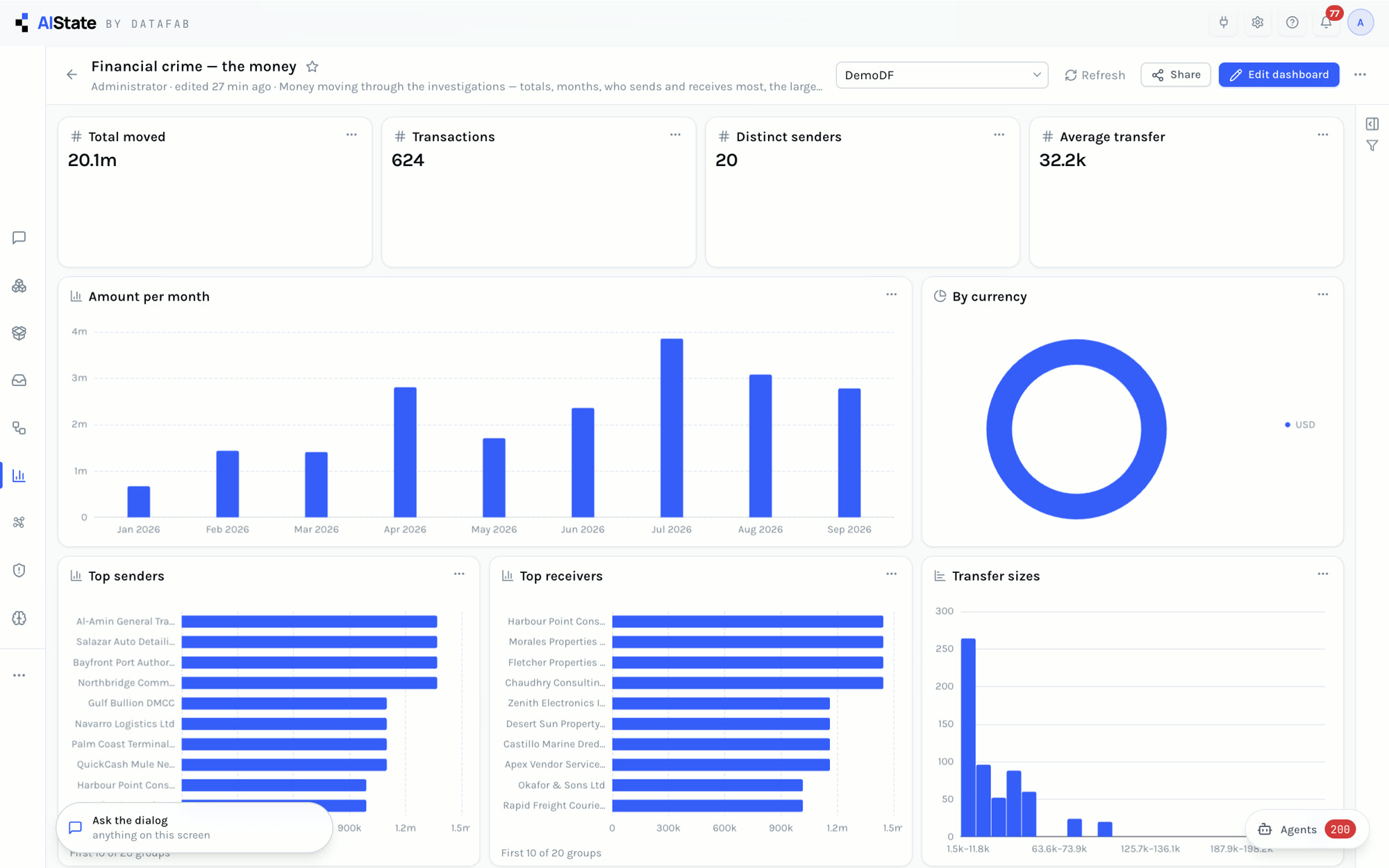Open the user avatar A menu
Image resolution: width=1389 pixels, height=868 pixels.
(1361, 22)
